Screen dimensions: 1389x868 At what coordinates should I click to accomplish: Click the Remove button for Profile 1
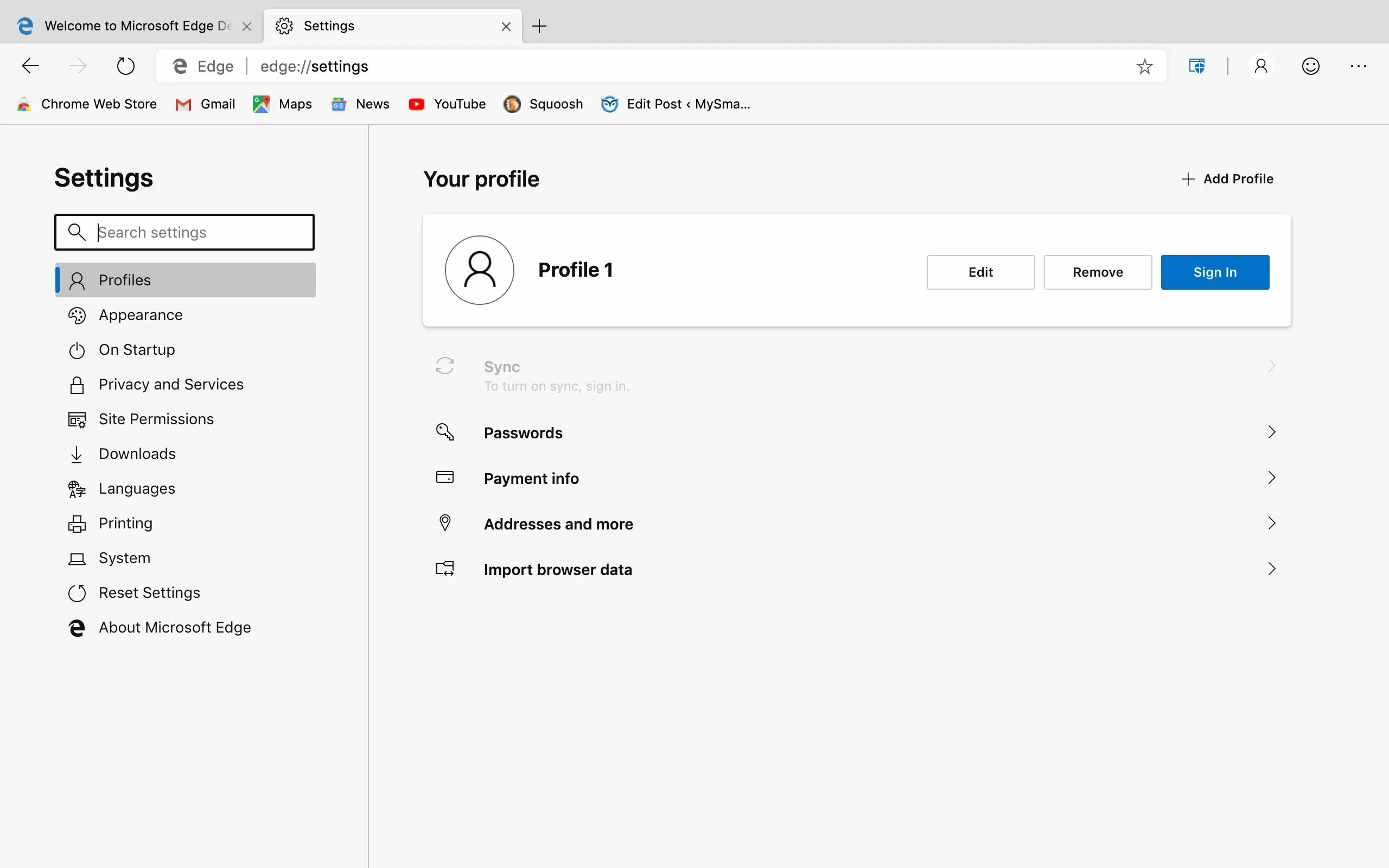click(x=1098, y=272)
